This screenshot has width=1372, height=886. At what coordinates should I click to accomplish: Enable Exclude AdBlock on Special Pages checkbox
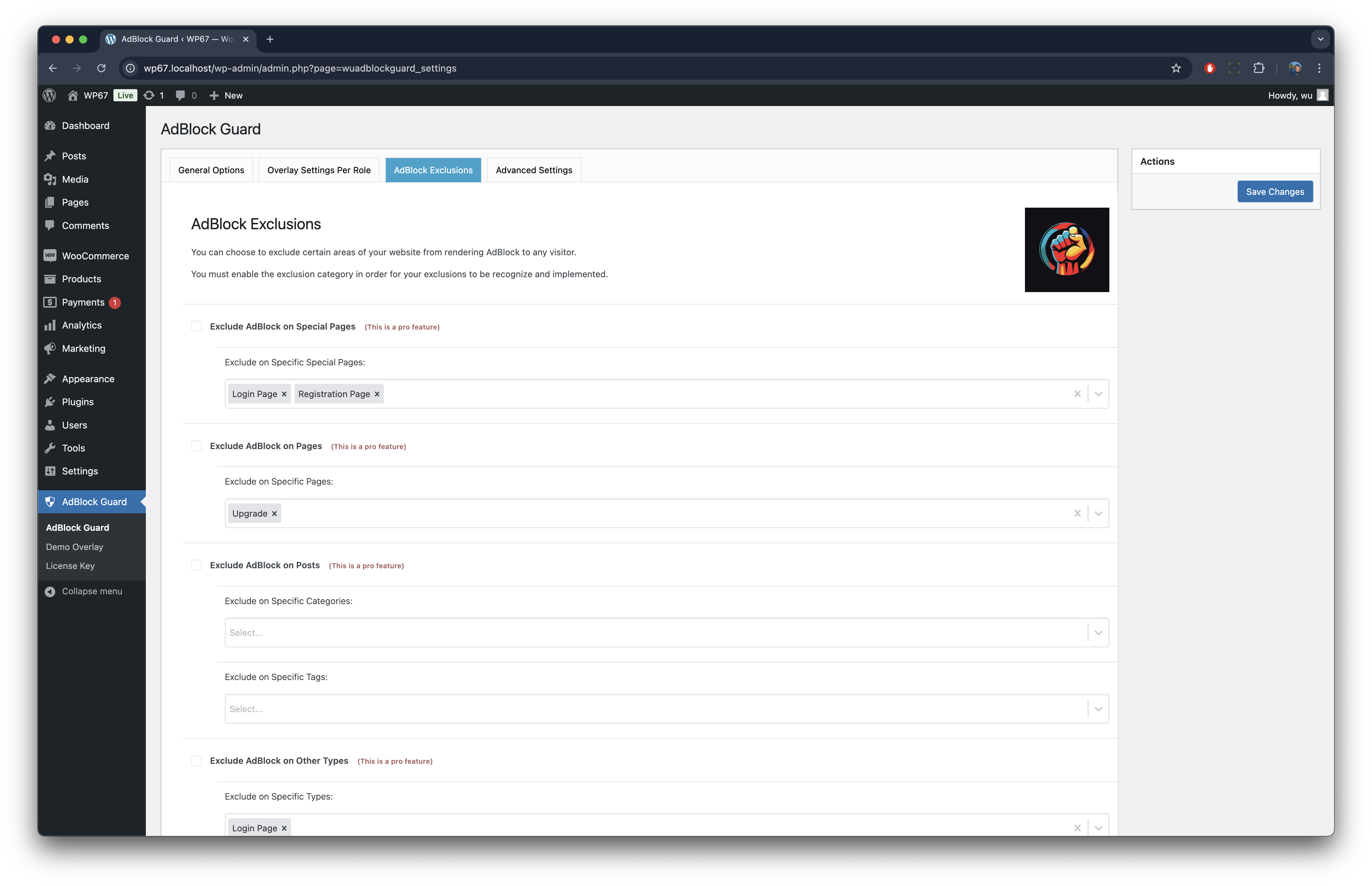pyautogui.click(x=196, y=327)
